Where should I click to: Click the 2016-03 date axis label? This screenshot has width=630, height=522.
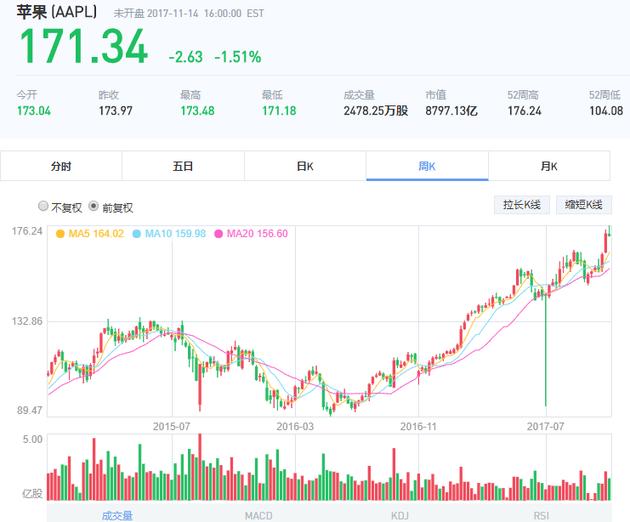point(295,426)
